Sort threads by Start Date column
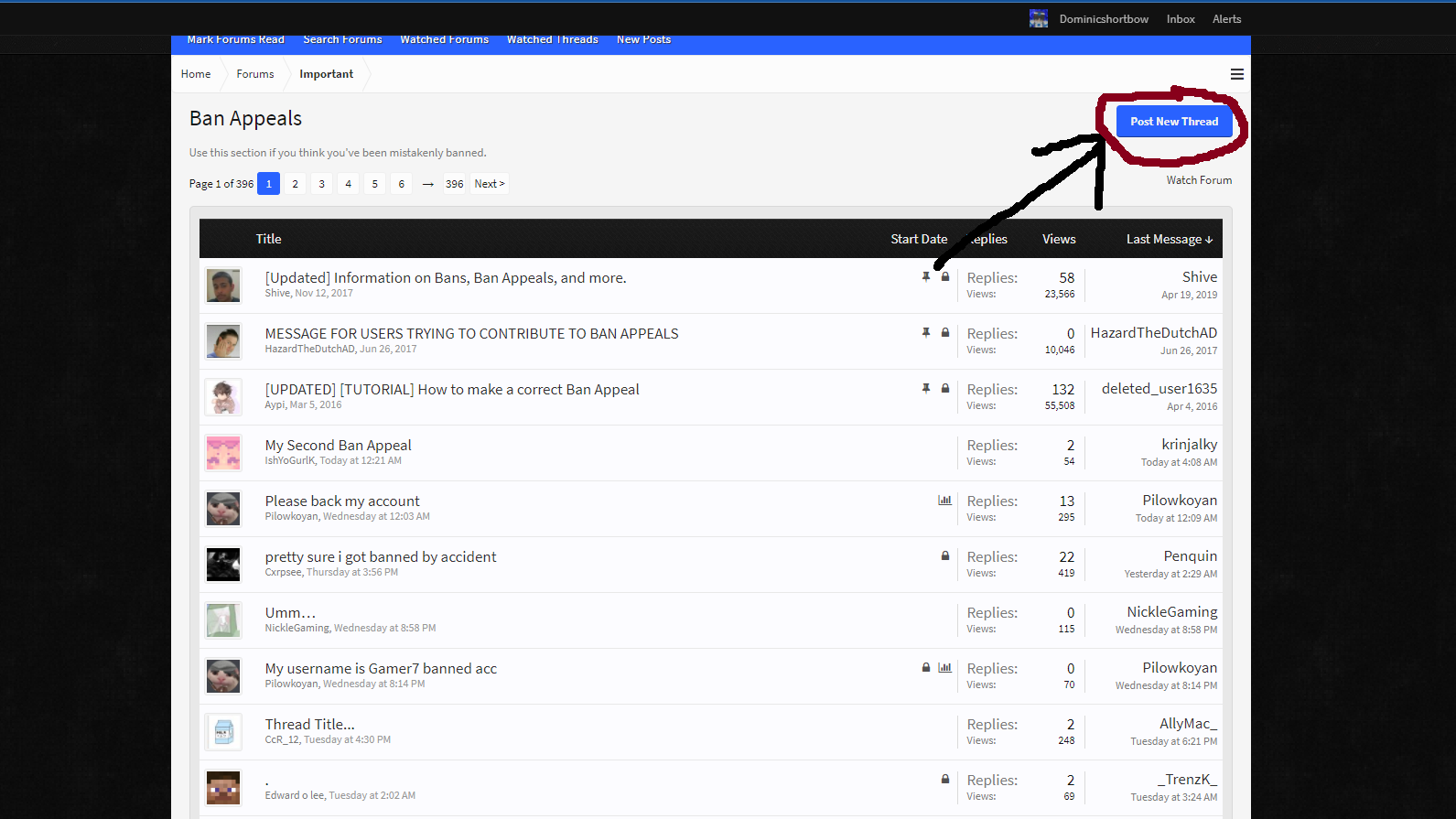This screenshot has height=819, width=1456. click(x=919, y=239)
